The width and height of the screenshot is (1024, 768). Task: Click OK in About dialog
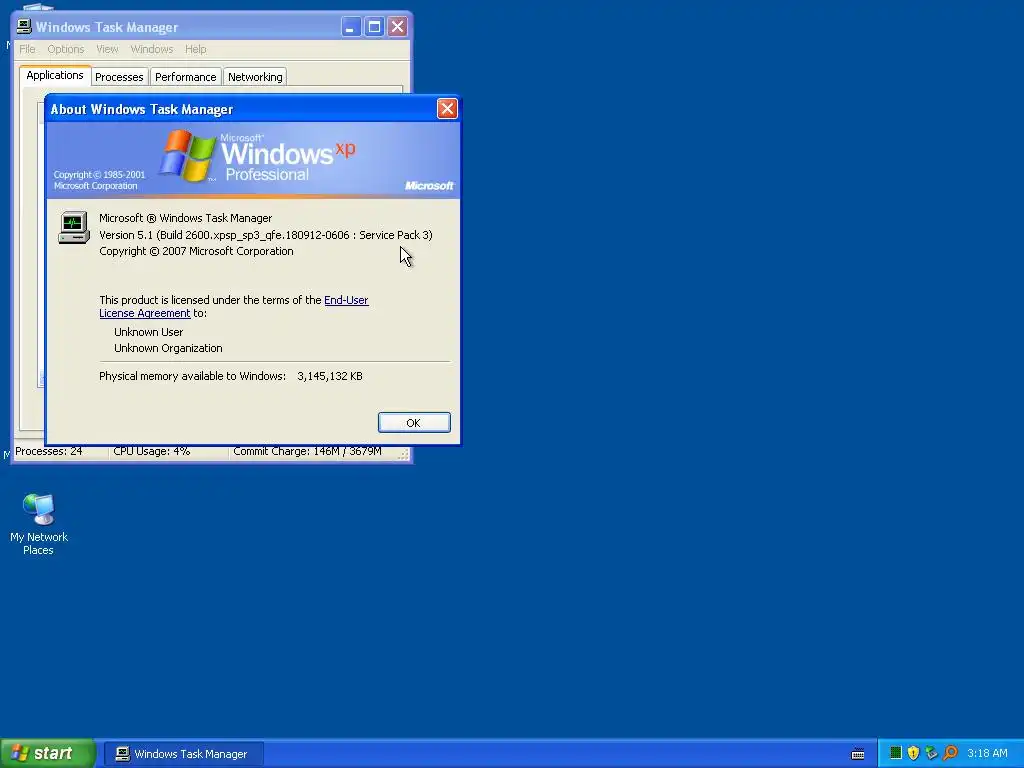pos(414,423)
